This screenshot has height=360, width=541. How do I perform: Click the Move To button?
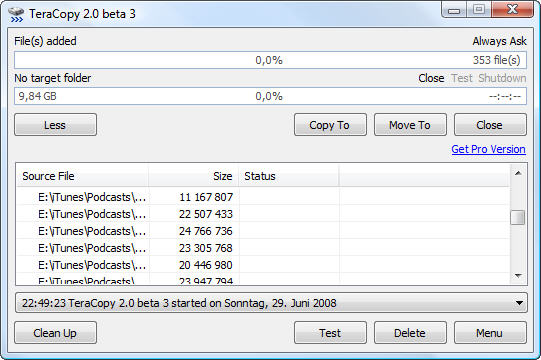pyautogui.click(x=410, y=125)
